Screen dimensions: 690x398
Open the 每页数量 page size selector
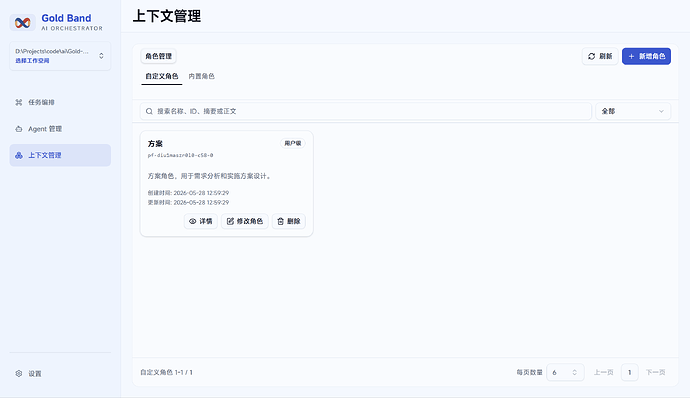565,372
